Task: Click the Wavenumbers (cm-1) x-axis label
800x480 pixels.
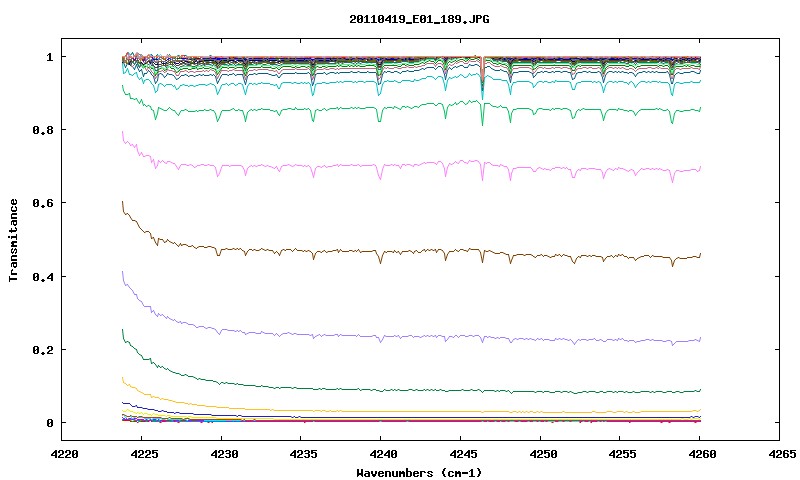Action: [419, 473]
